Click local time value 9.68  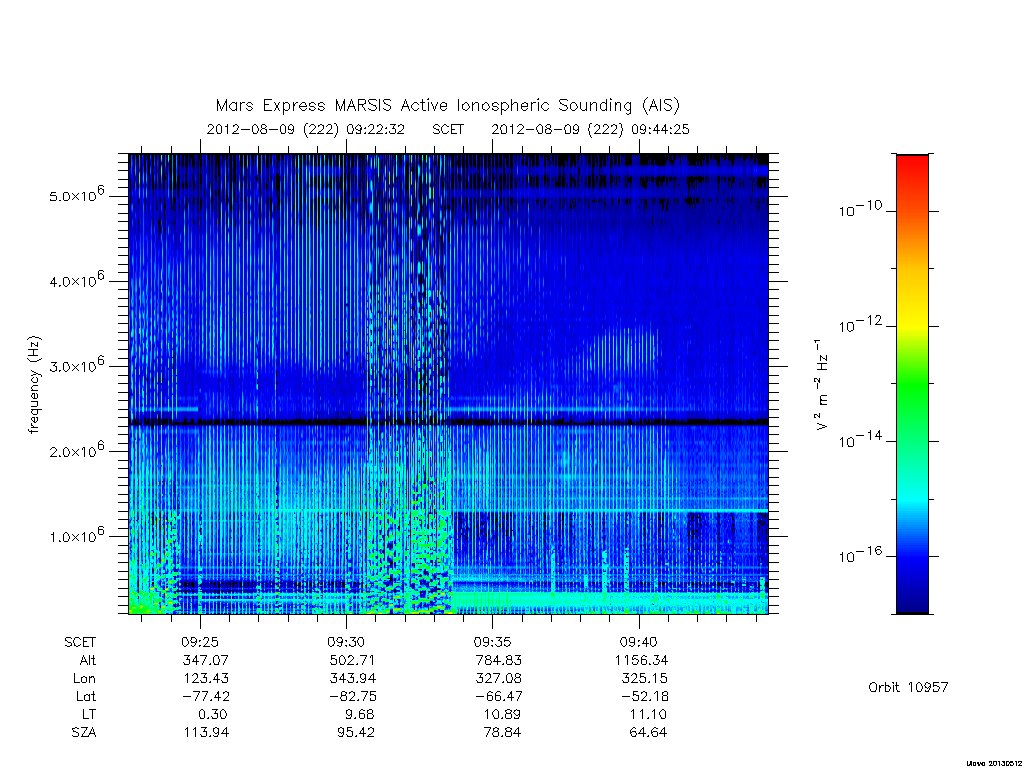point(359,714)
